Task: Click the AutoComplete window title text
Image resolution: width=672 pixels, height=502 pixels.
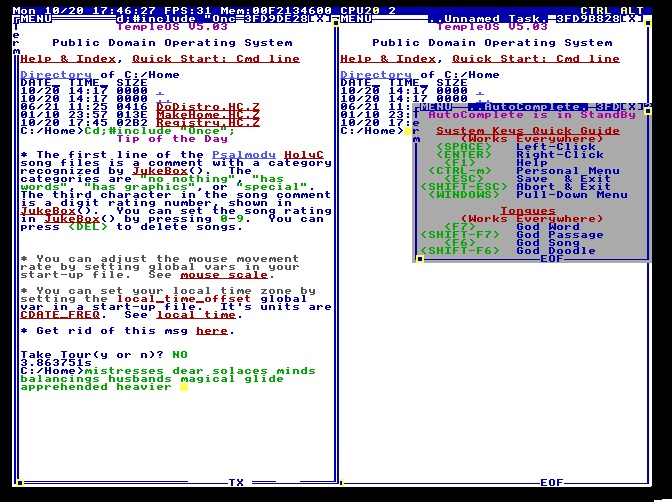Action: coord(528,107)
